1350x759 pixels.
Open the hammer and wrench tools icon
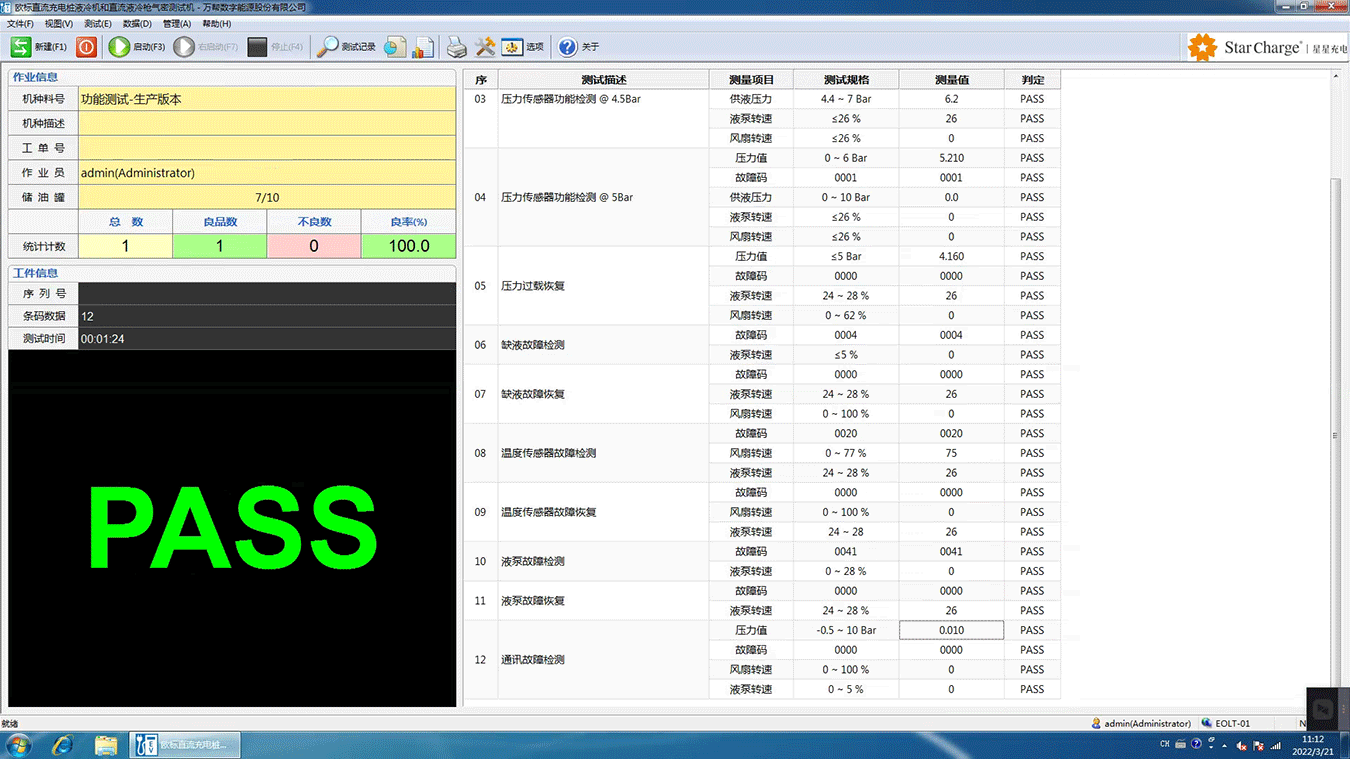pos(485,47)
